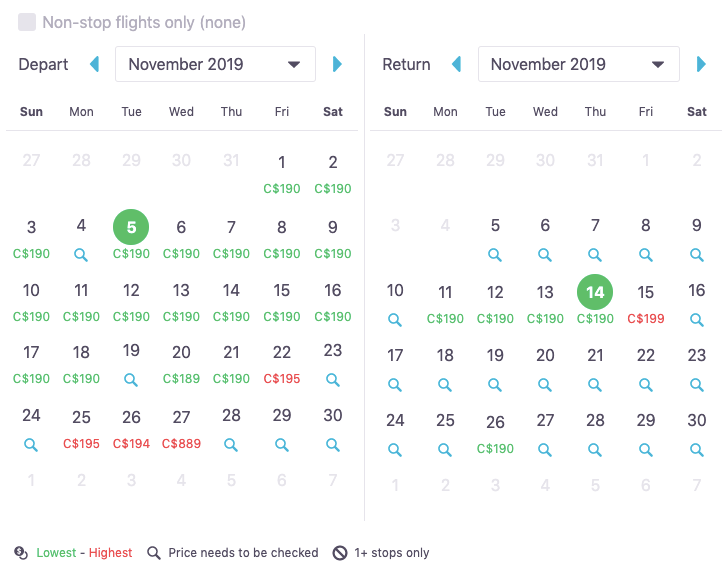Check price for departing November 19
This screenshot has height=573, width=728.
click(x=131, y=380)
